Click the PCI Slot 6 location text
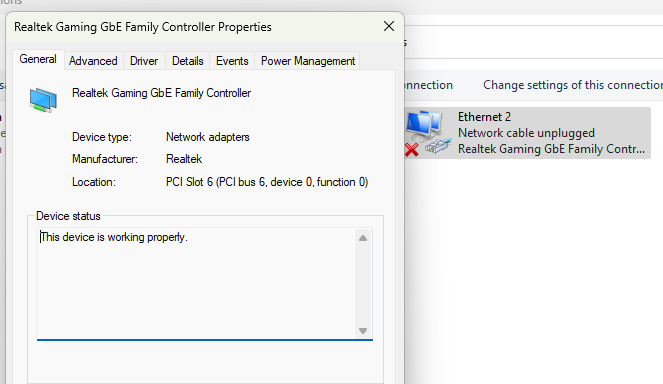 click(267, 182)
